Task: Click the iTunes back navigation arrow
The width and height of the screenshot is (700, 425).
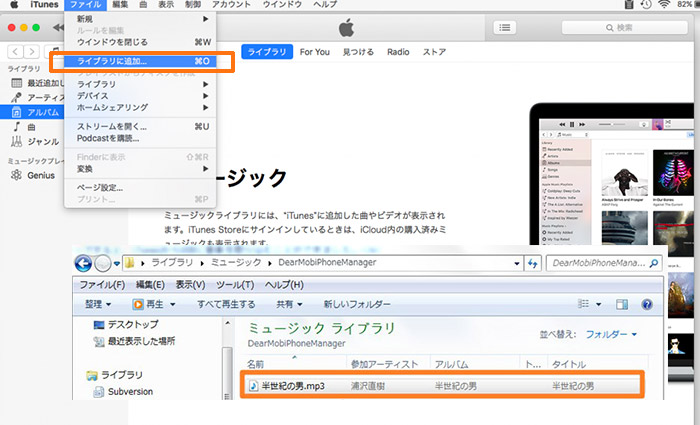Action: [15, 51]
